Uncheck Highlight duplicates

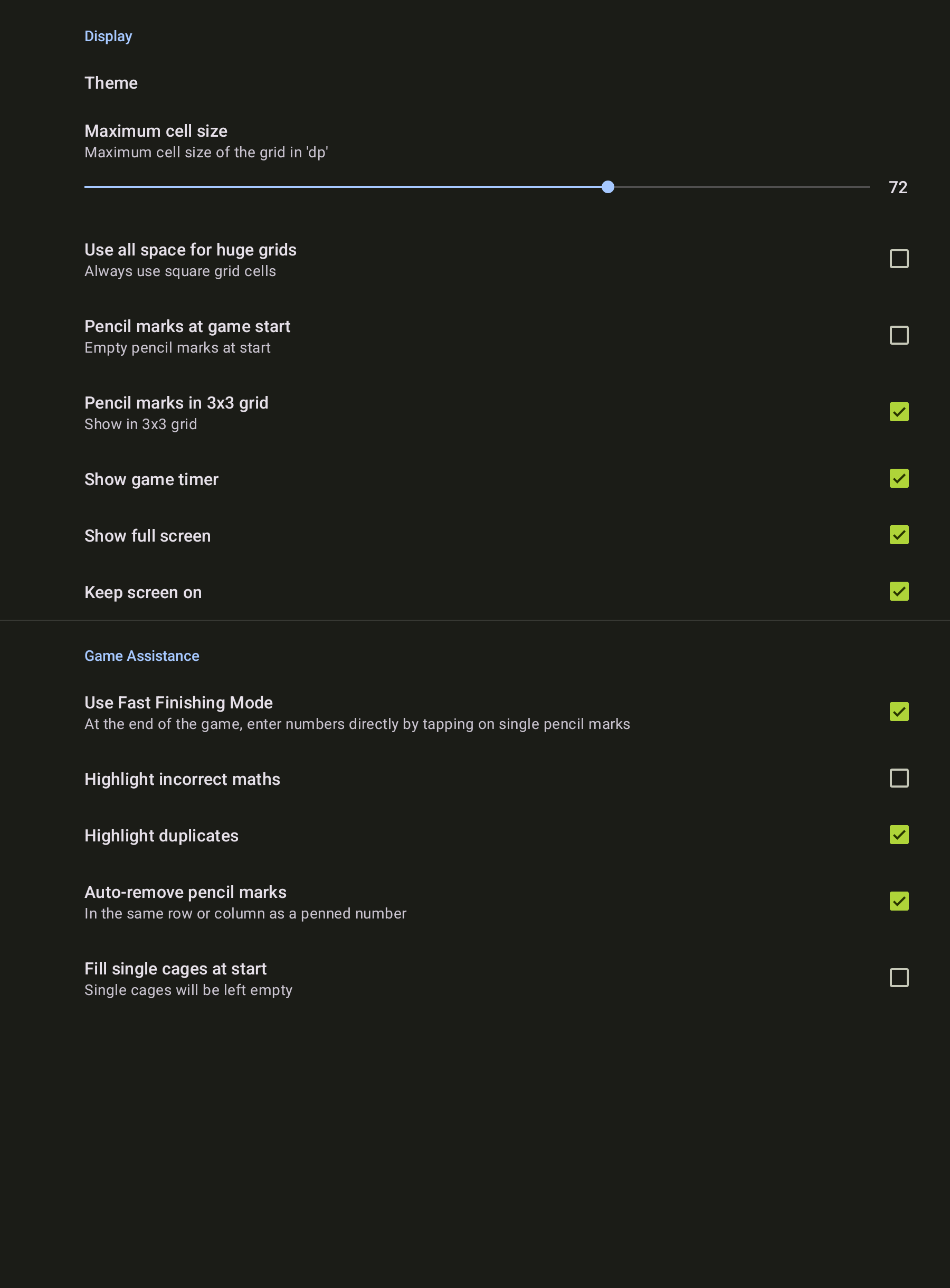tap(899, 835)
